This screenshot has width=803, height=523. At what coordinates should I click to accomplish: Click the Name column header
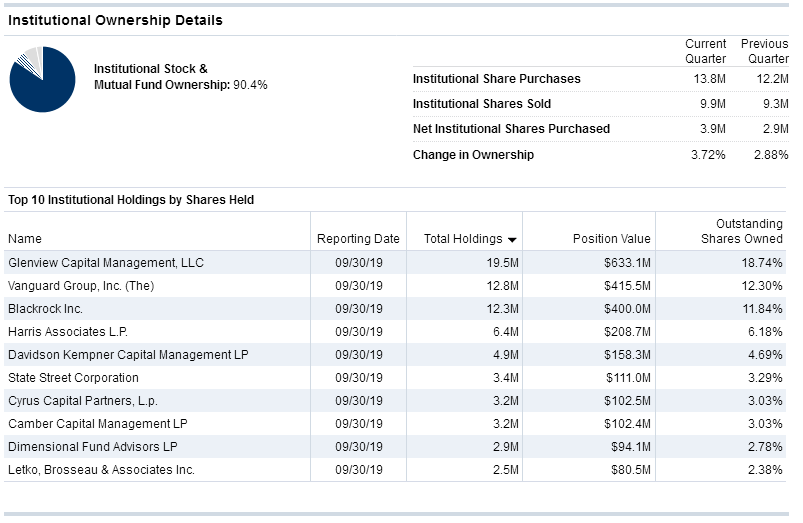click(25, 239)
